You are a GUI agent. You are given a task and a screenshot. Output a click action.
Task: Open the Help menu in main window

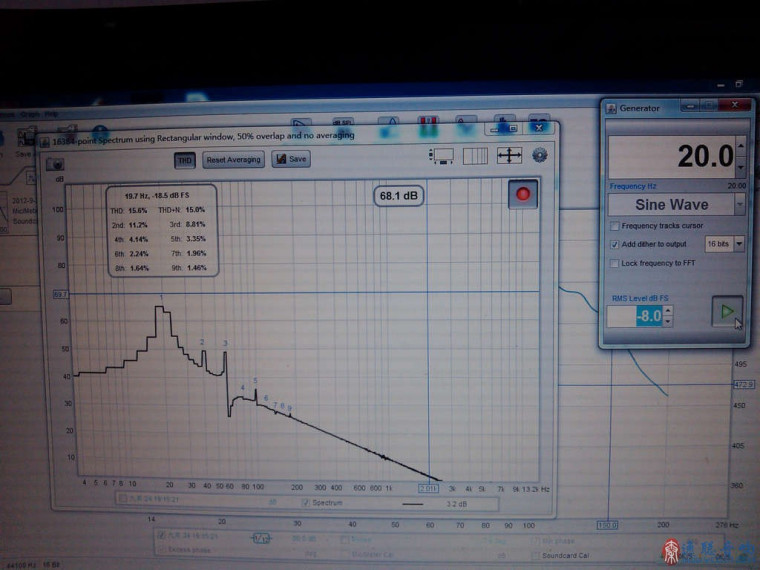pyautogui.click(x=51, y=114)
